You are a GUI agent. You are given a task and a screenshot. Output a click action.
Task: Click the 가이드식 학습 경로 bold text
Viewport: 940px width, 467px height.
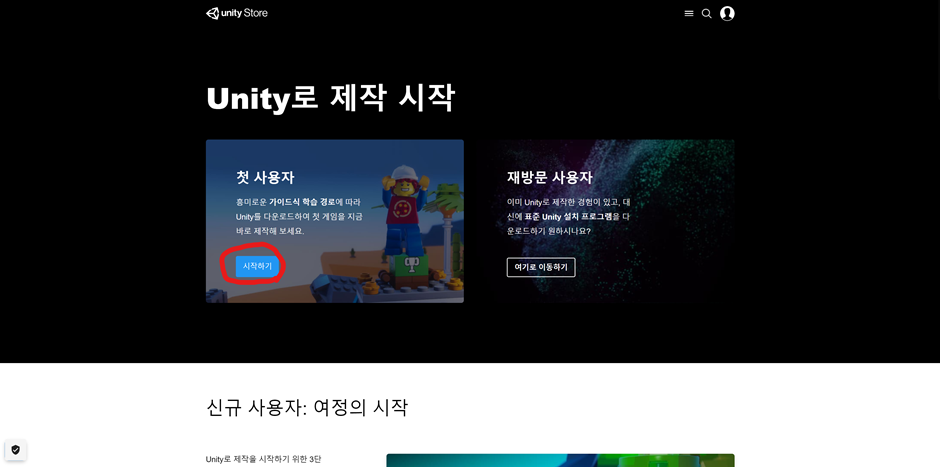(x=302, y=202)
